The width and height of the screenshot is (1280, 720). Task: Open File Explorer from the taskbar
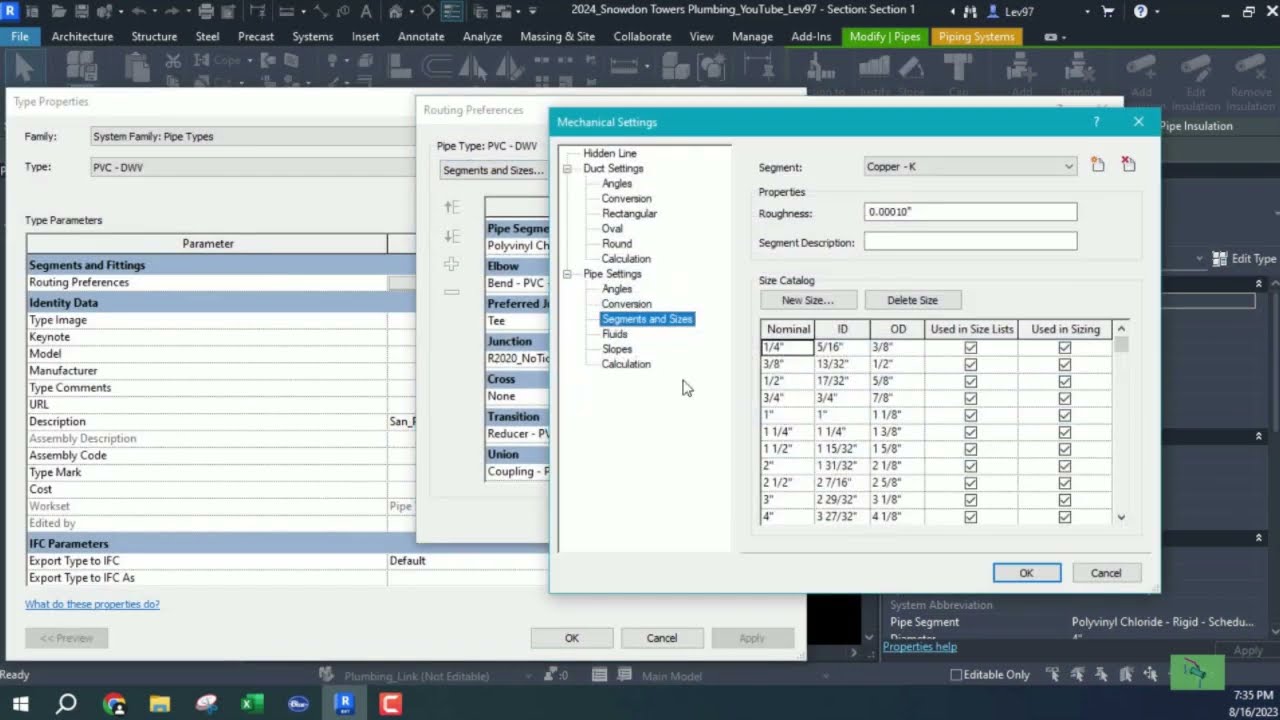coord(160,704)
